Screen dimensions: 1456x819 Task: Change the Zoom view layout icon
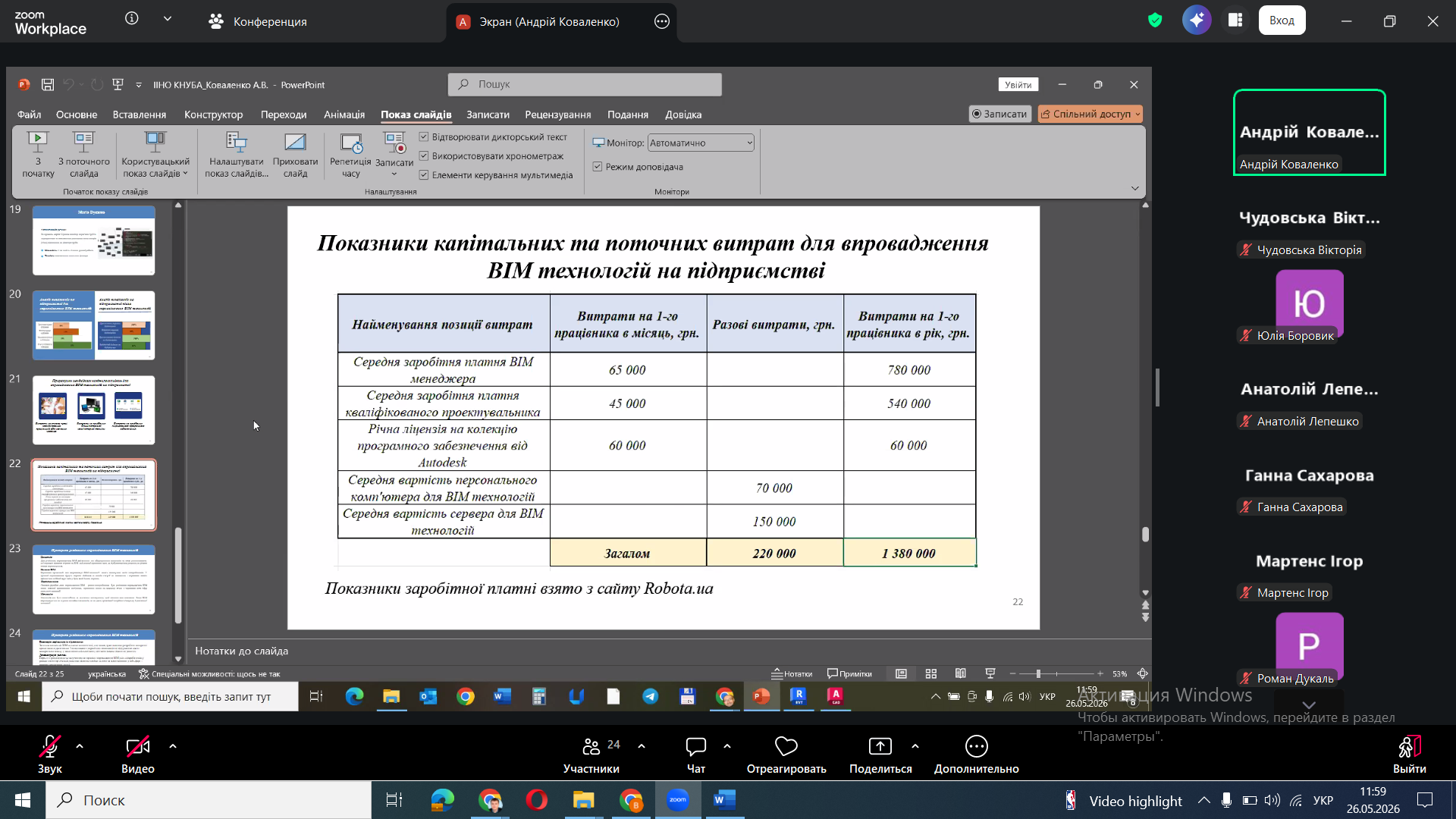[x=1235, y=20]
